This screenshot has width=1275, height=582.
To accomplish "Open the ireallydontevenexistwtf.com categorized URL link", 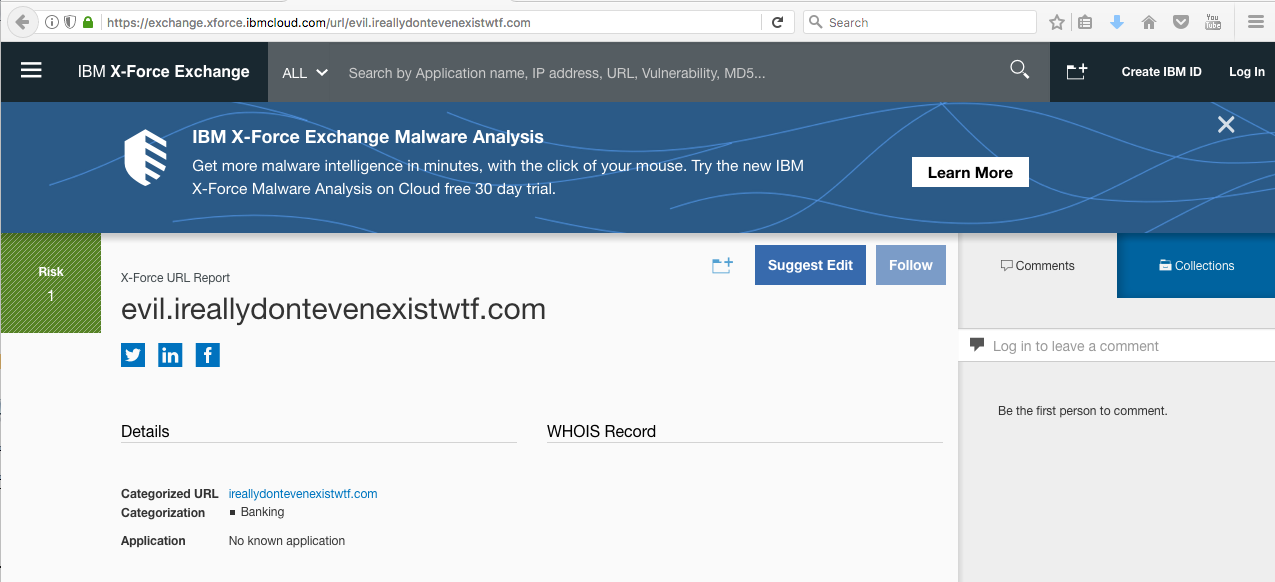I will tap(303, 494).
